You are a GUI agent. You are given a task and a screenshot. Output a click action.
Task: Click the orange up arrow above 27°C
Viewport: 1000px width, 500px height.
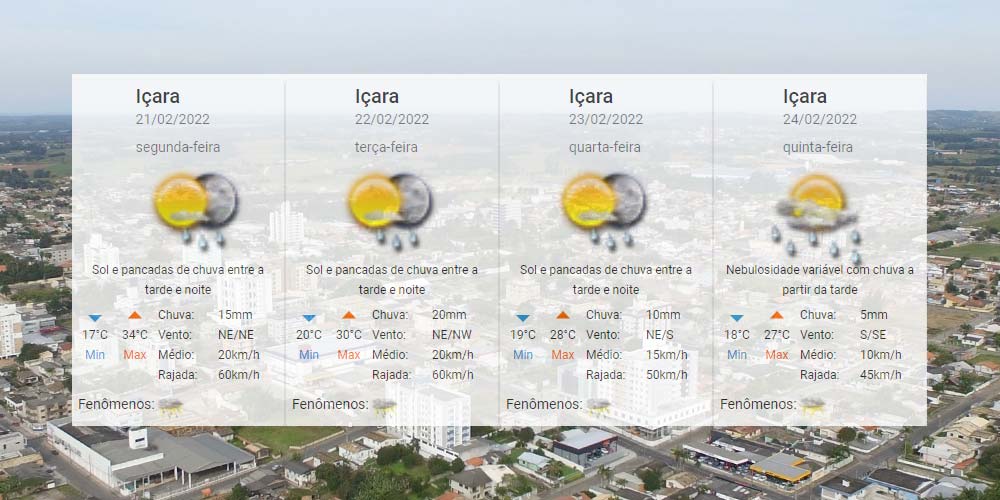click(x=777, y=316)
